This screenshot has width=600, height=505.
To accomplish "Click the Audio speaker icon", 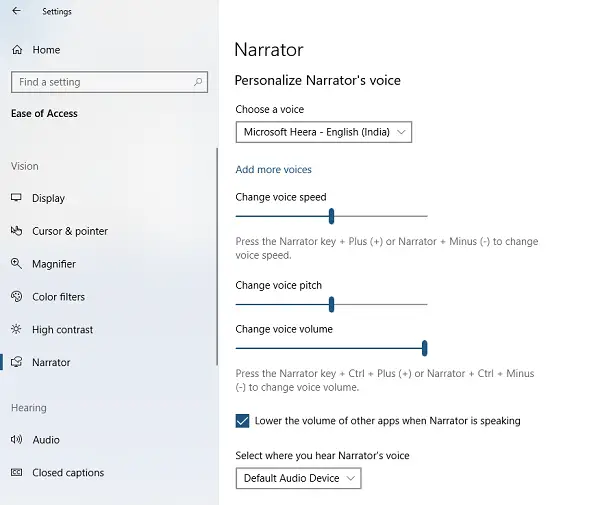I will click(16, 440).
